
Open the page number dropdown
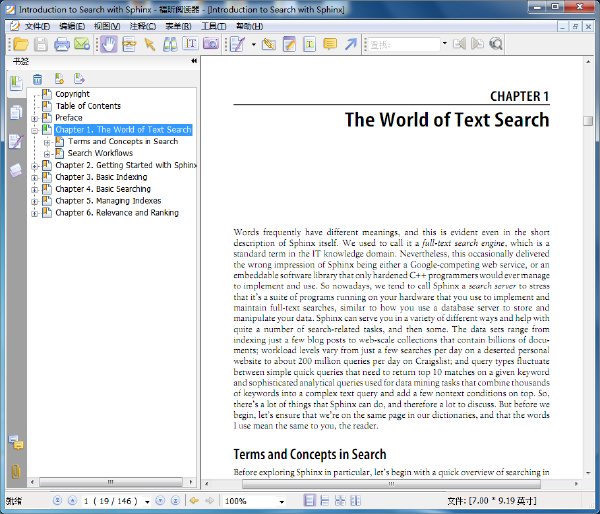pyautogui.click(x=147, y=502)
